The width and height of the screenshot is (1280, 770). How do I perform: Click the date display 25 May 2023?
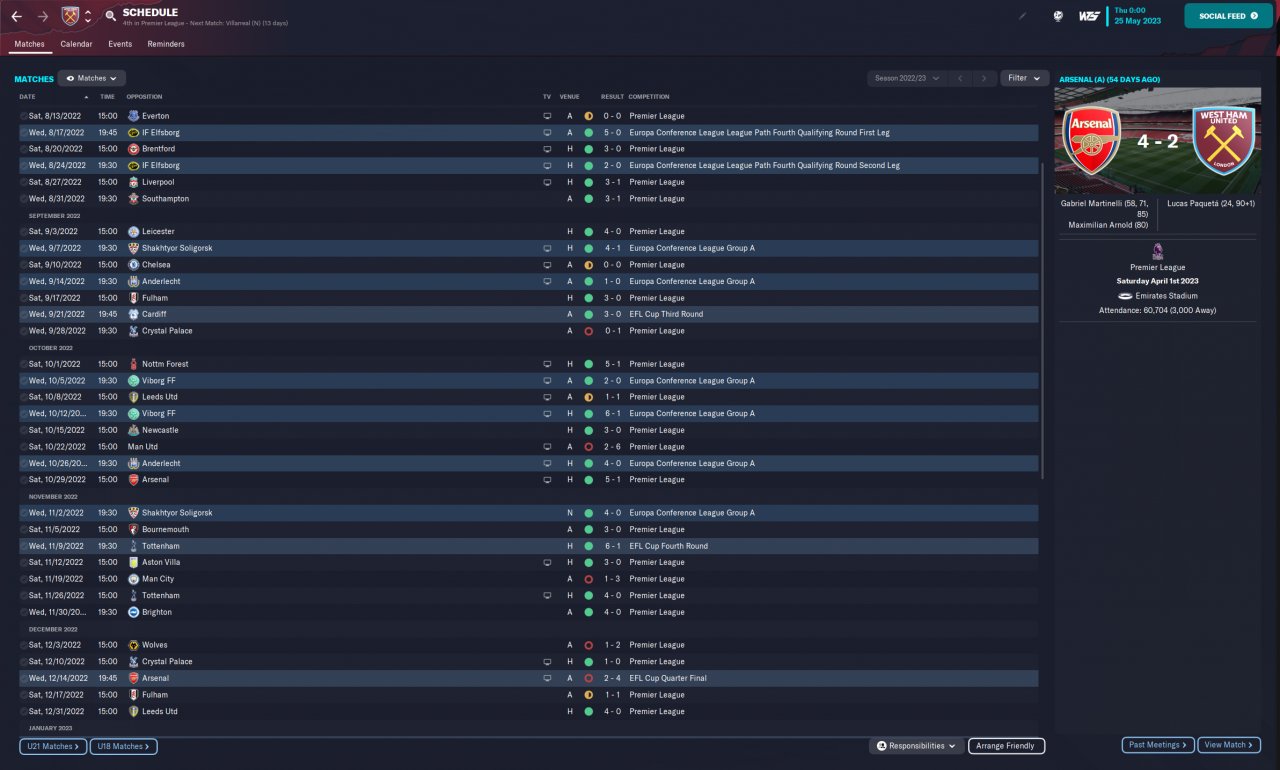coord(1137,21)
